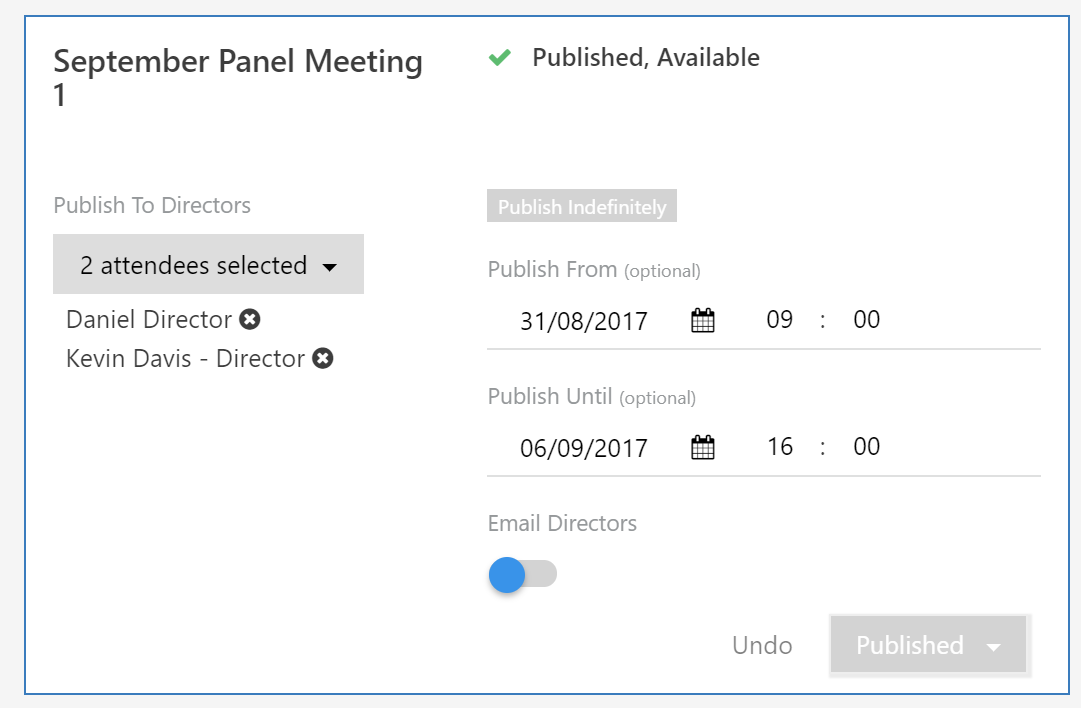1081x708 pixels.
Task: Remove Kevin Davis - Director attendee
Action: [323, 358]
